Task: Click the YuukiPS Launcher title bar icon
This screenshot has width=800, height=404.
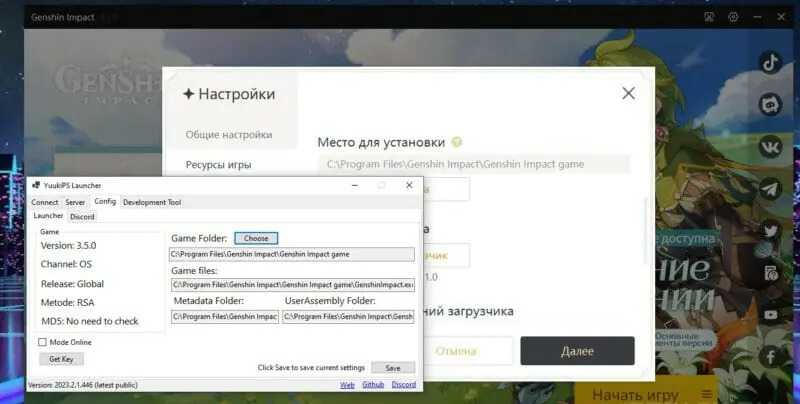Action: (36, 185)
